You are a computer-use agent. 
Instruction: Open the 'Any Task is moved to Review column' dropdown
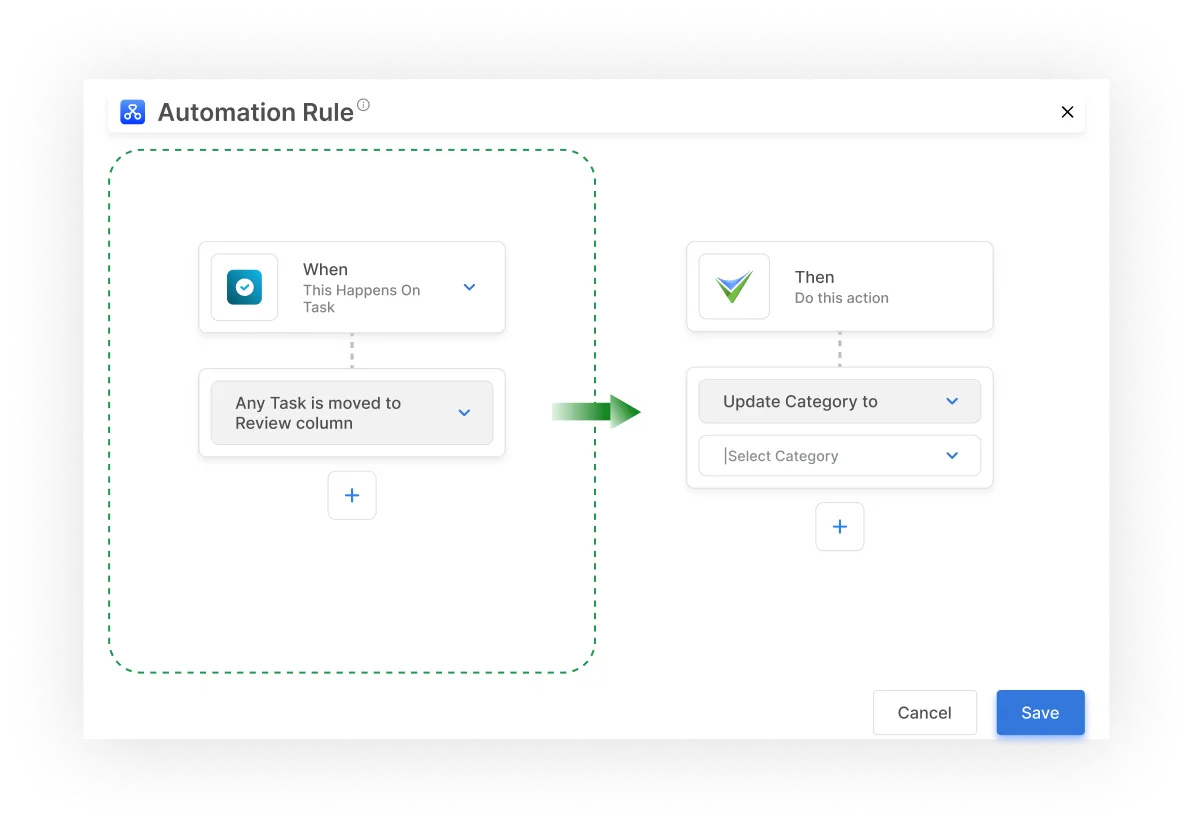point(463,412)
